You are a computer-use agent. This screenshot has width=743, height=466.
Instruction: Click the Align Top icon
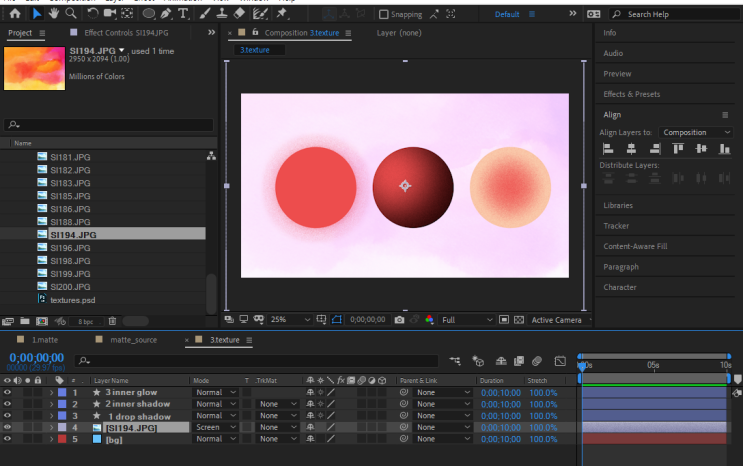pyautogui.click(x=679, y=148)
